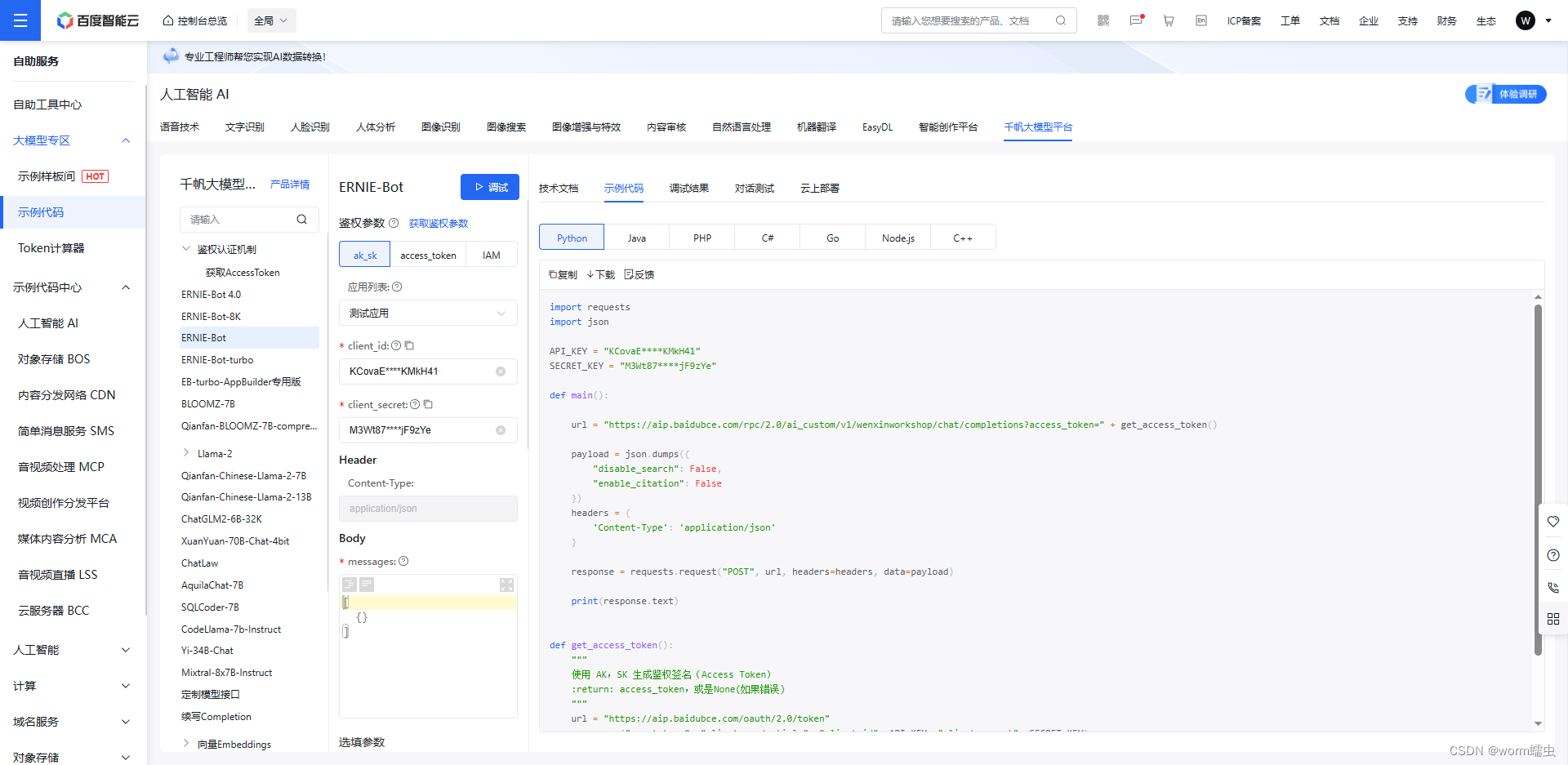This screenshot has height=765, width=1568.
Task: Click the 百度智能云 logo
Action: tap(98, 20)
